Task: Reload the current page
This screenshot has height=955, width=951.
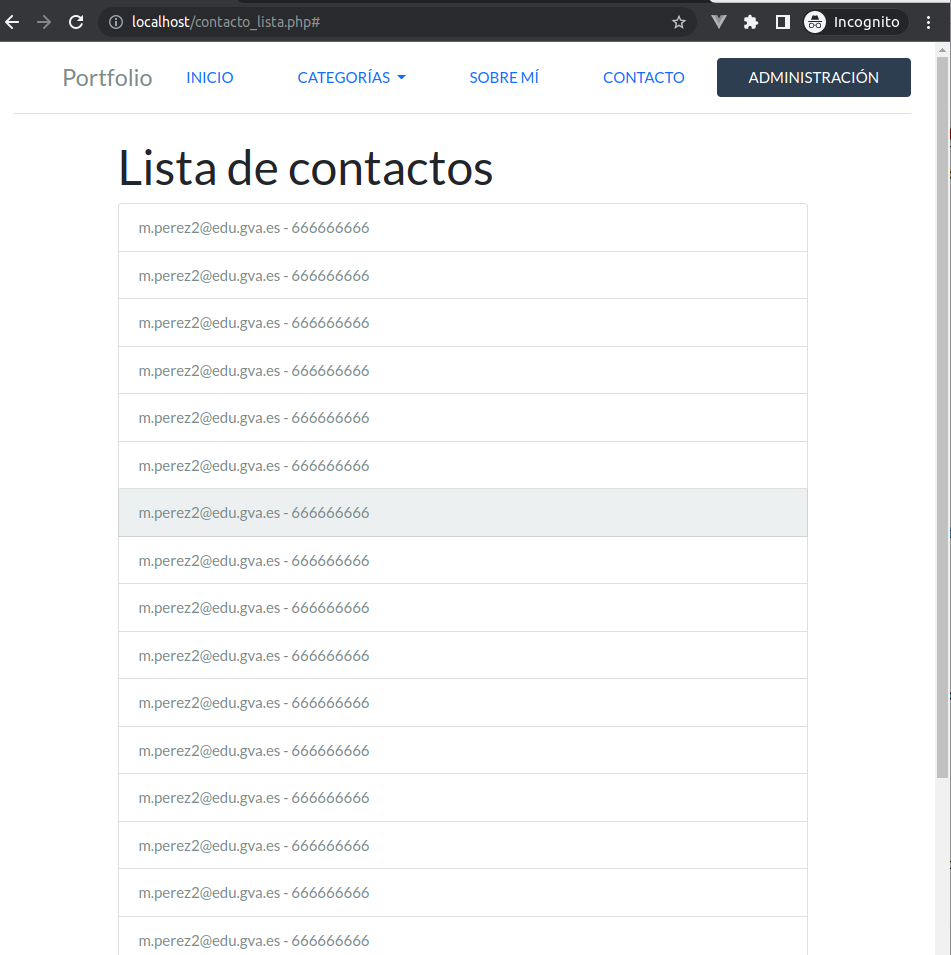Action: (x=76, y=22)
